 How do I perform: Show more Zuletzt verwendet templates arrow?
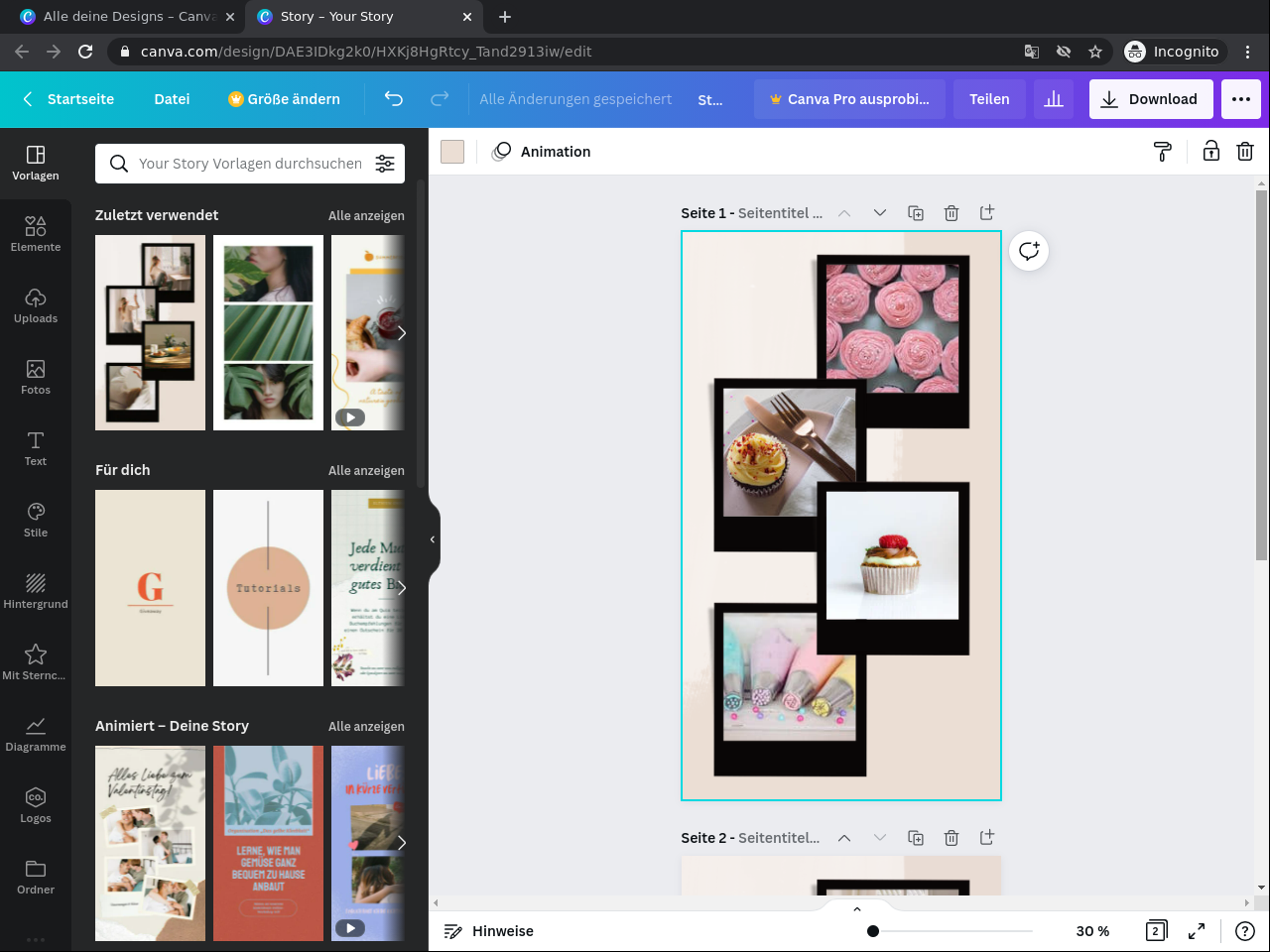[401, 333]
